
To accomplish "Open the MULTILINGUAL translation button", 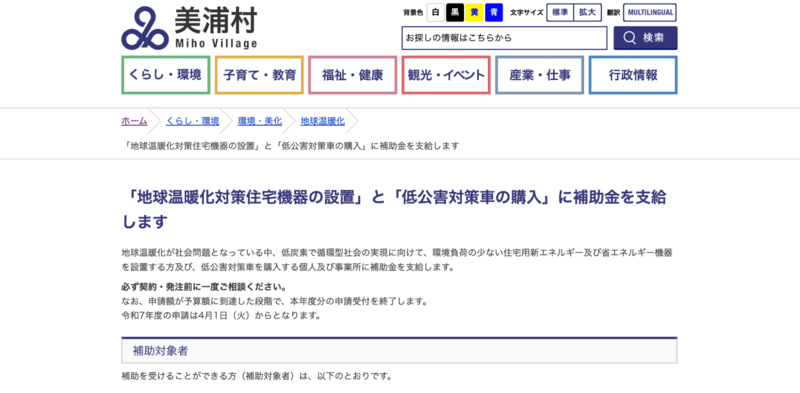I will coord(650,13).
